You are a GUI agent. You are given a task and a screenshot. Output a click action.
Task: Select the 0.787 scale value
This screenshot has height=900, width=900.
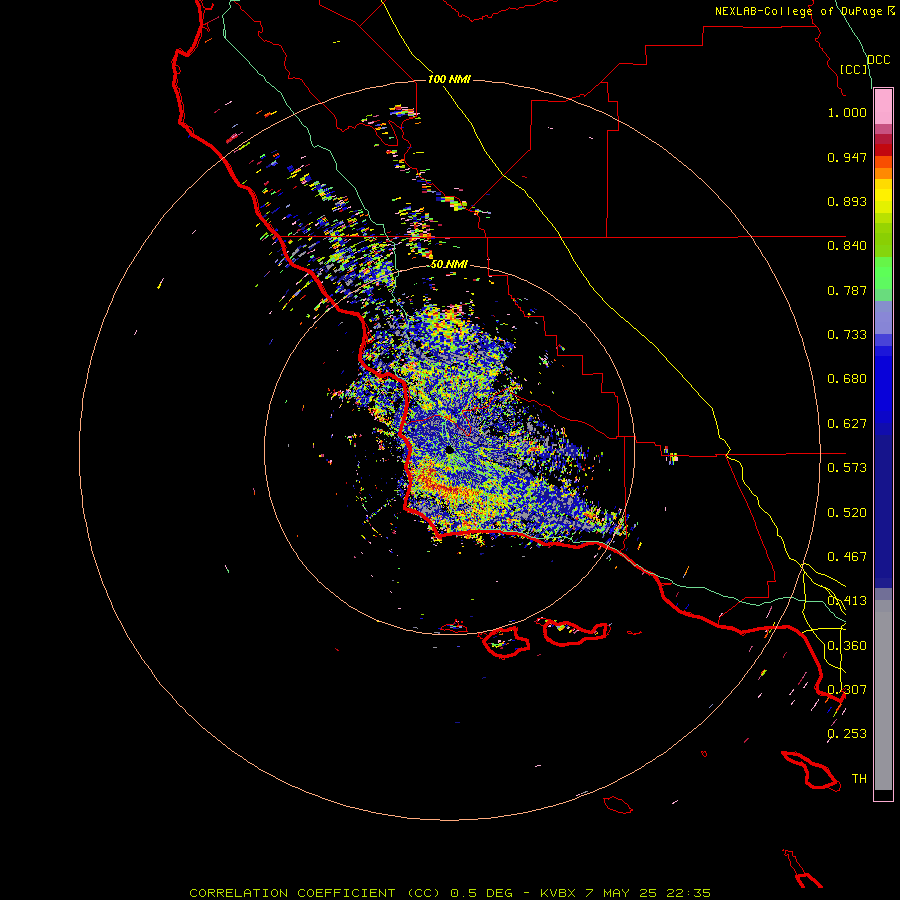(847, 290)
